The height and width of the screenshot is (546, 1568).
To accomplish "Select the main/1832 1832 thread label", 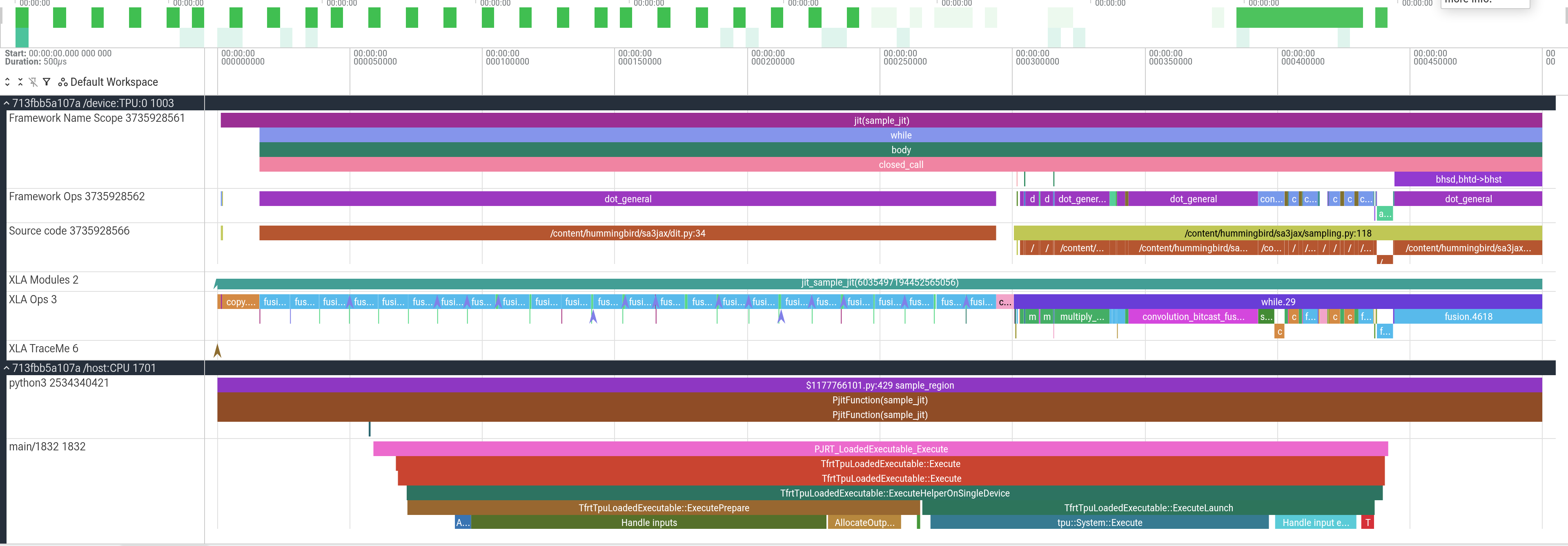I will point(47,447).
